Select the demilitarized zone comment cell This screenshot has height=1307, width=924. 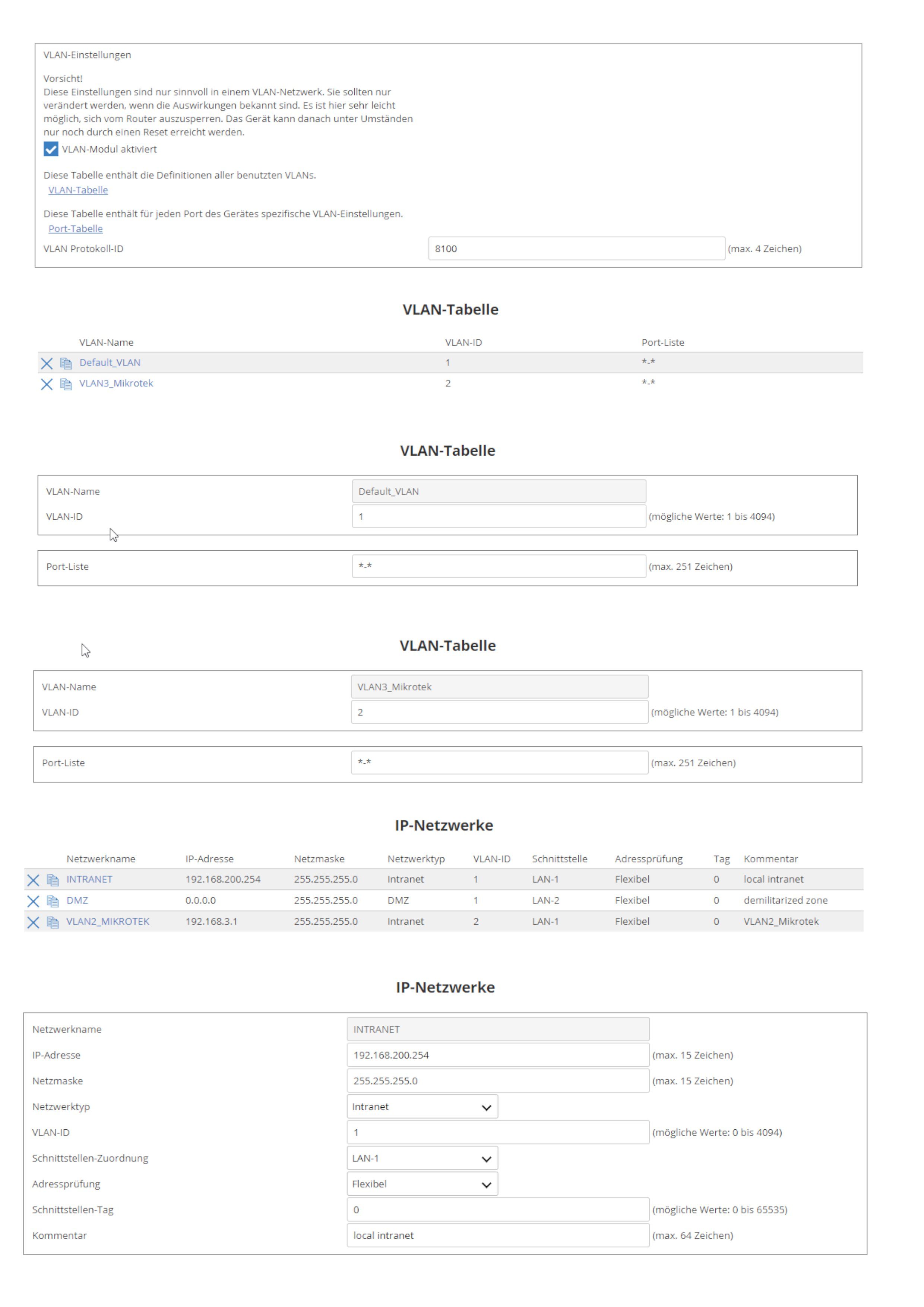pyautogui.click(x=786, y=901)
